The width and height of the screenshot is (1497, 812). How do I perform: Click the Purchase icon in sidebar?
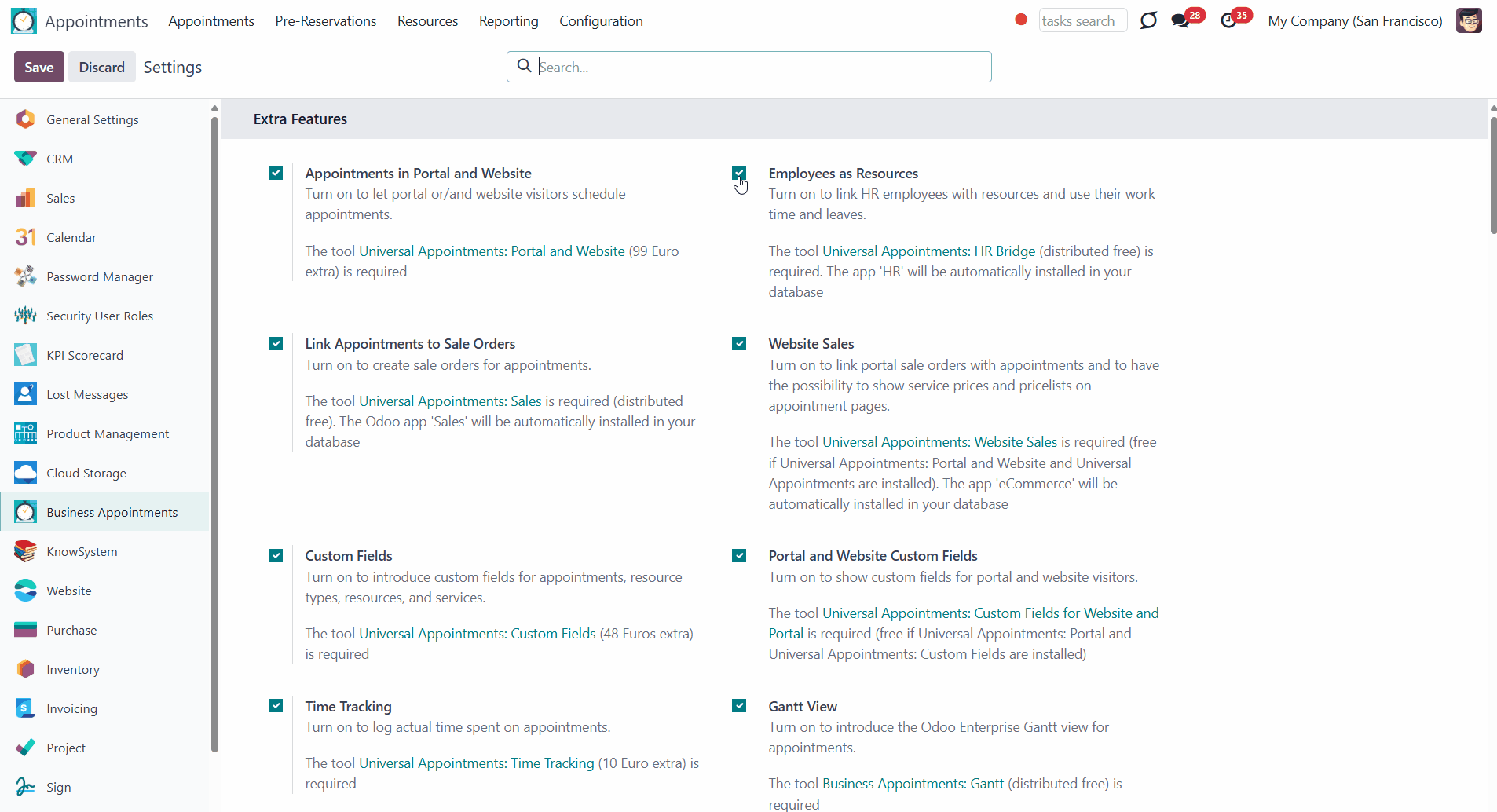(25, 630)
